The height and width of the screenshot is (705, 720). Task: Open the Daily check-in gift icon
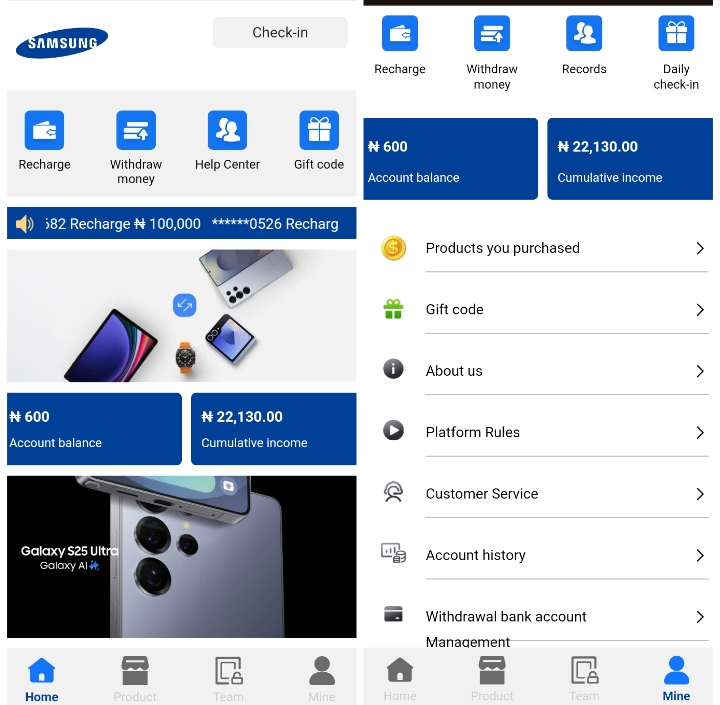click(x=676, y=33)
